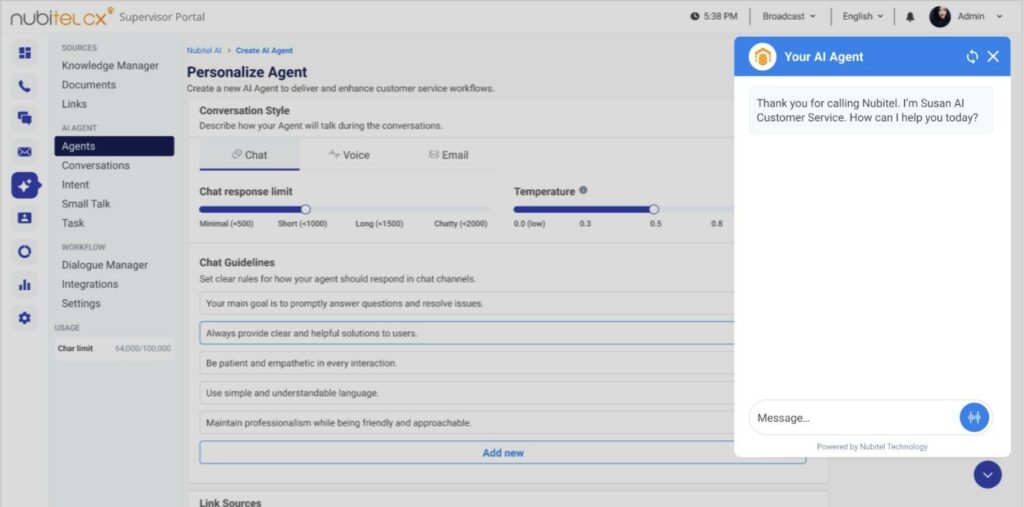Click the 'Minimal (<500)' slider label
Viewport: 1024px width, 507px height.
click(227, 223)
